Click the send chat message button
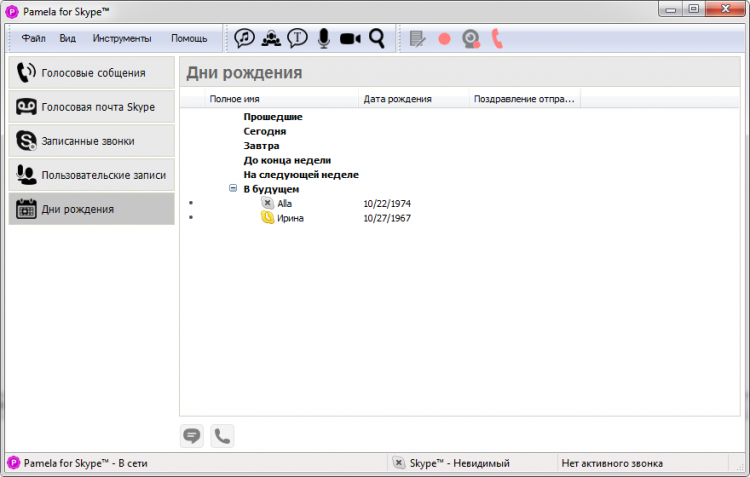The height and width of the screenshot is (477, 750). tap(192, 436)
